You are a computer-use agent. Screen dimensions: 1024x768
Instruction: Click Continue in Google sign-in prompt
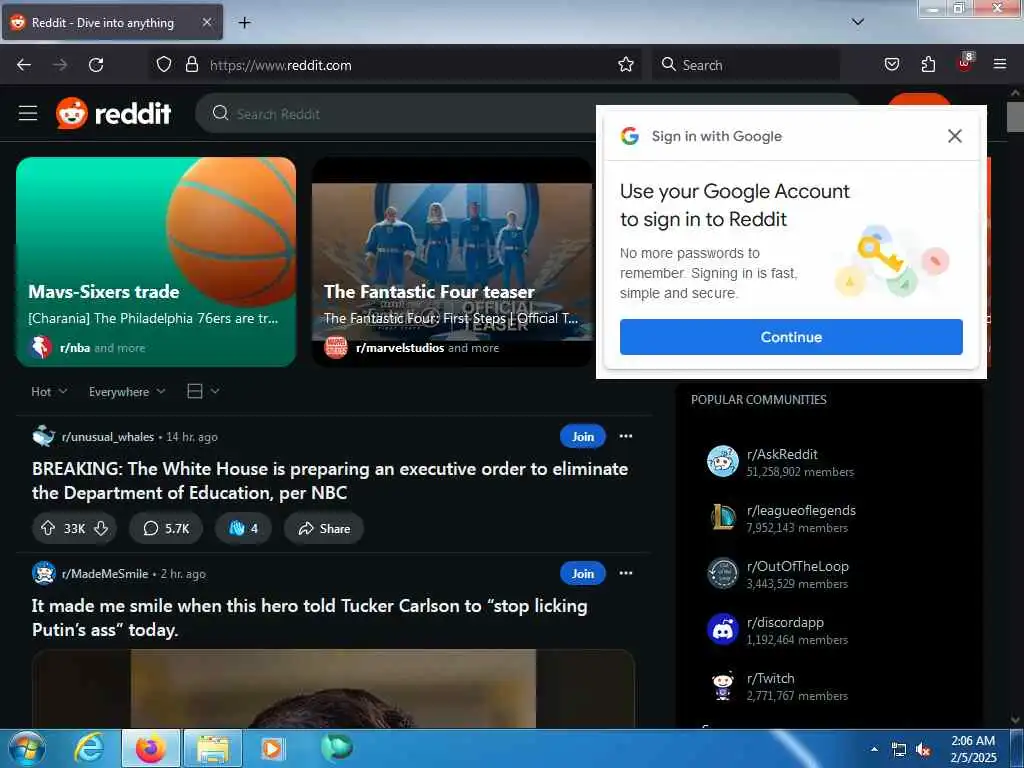pos(791,337)
